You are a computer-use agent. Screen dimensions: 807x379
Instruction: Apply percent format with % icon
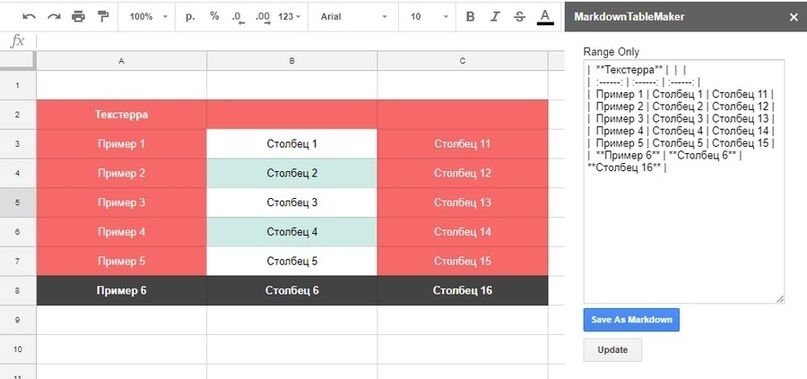[x=214, y=16]
